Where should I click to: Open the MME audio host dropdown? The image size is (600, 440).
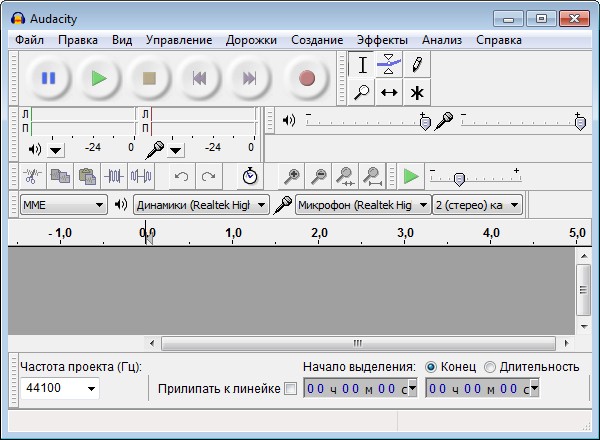click(64, 205)
